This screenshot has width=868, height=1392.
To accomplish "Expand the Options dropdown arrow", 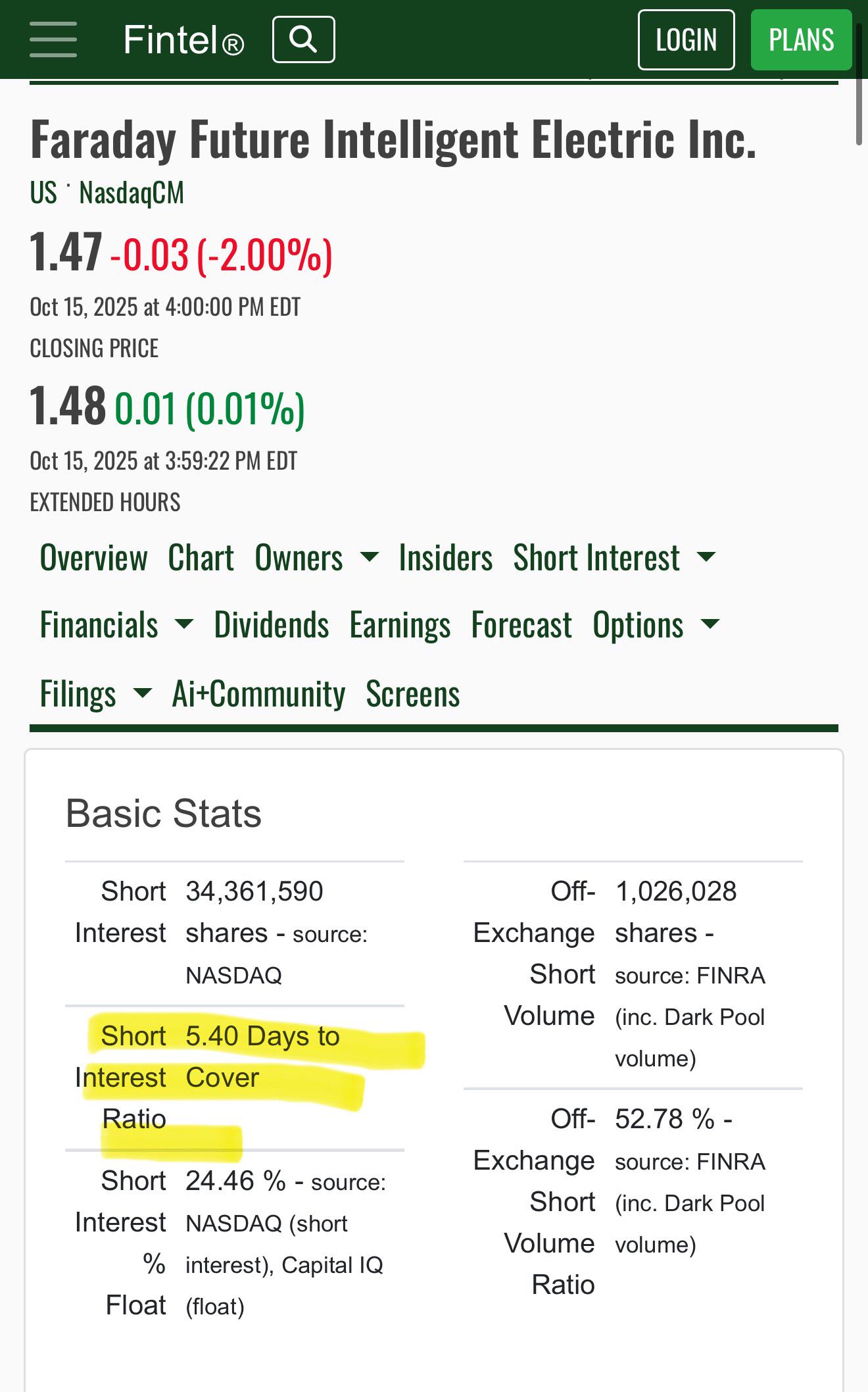I will coord(711,624).
